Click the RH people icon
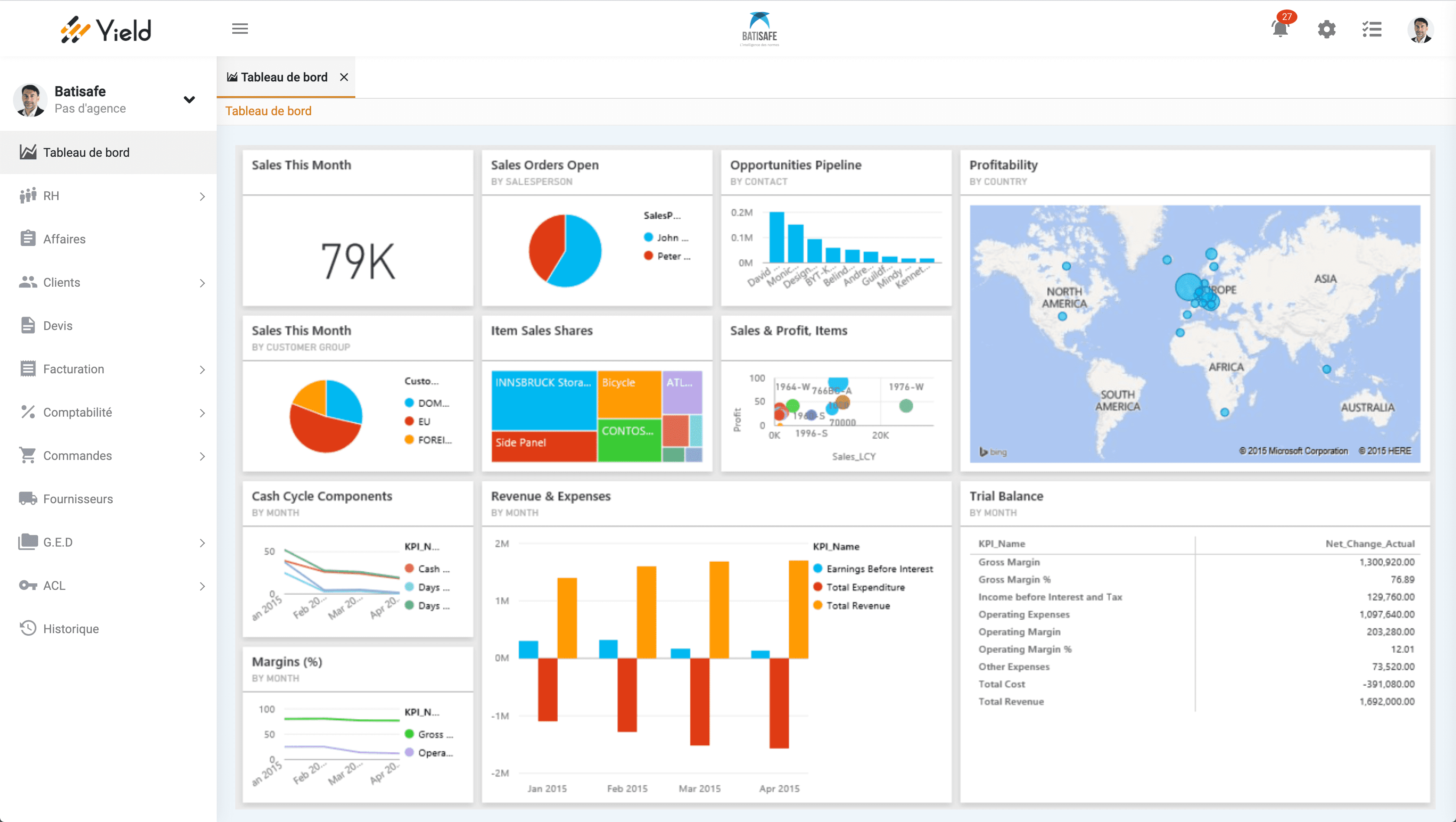Image resolution: width=1456 pixels, height=822 pixels. [x=28, y=195]
